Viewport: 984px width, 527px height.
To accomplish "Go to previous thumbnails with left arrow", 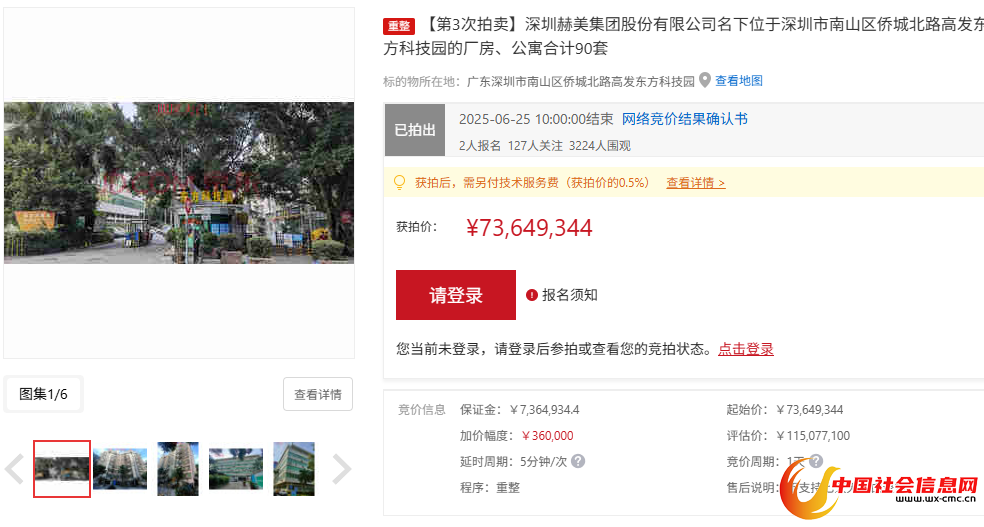I will pyautogui.click(x=15, y=469).
